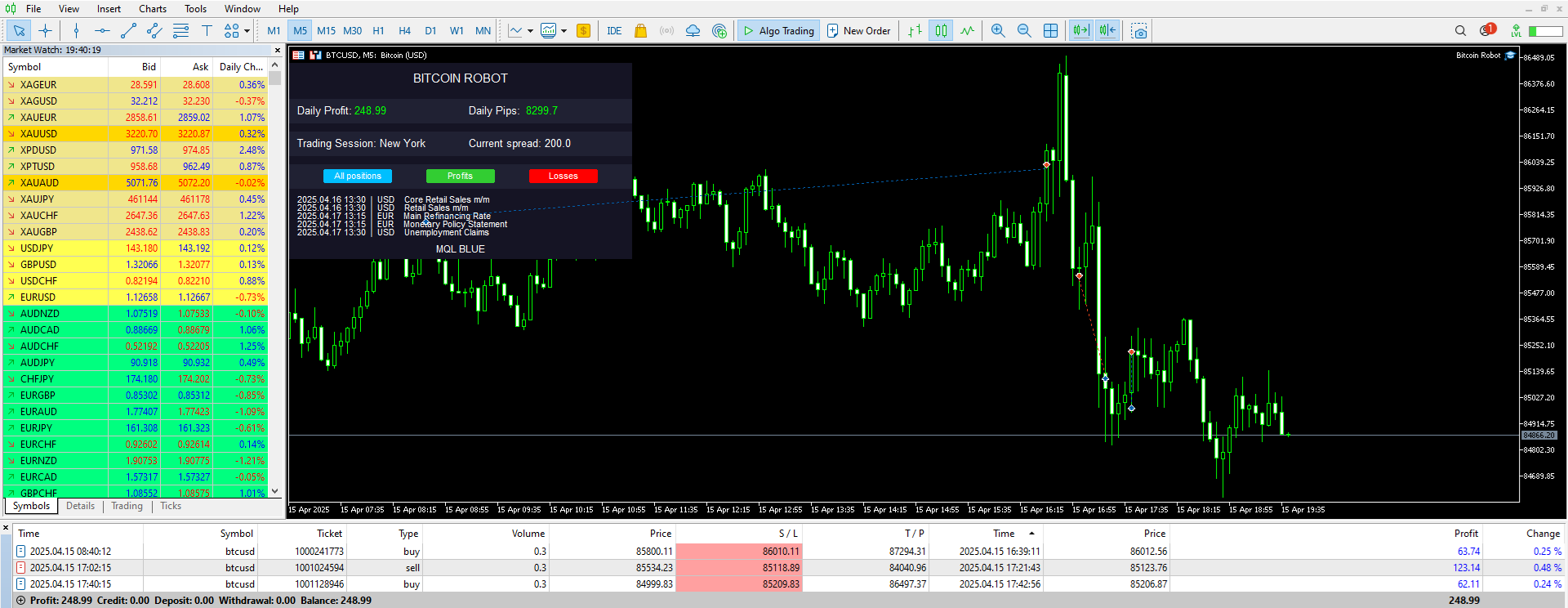Click the green Profits button

pyautogui.click(x=460, y=176)
